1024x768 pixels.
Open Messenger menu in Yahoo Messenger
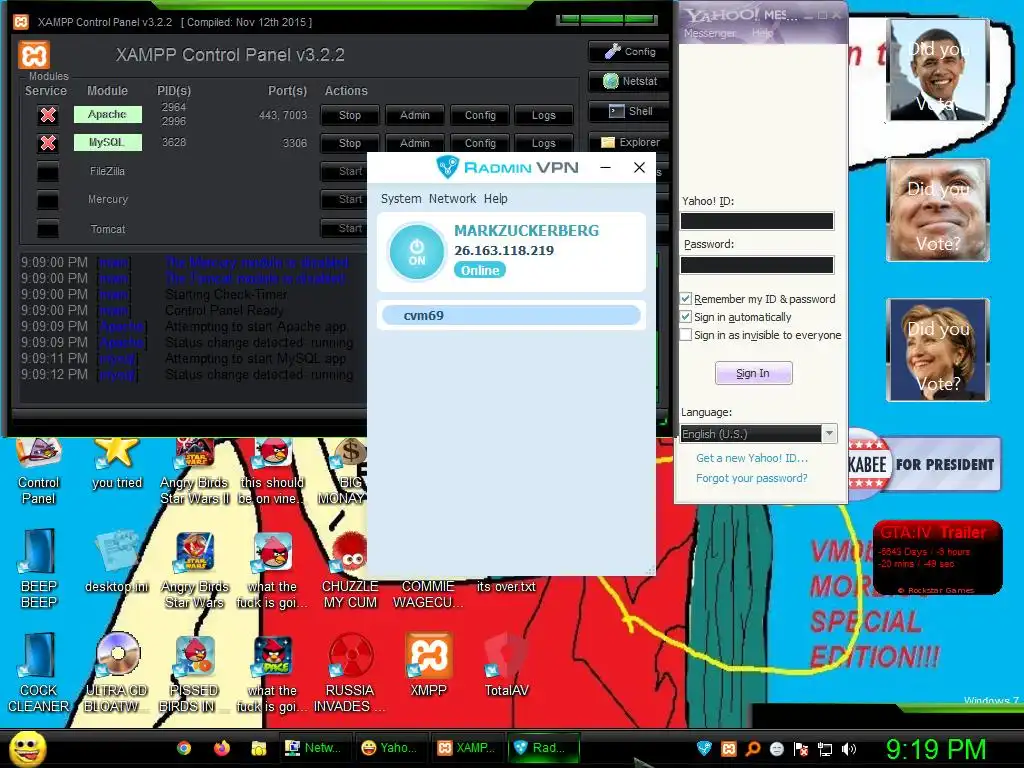709,33
